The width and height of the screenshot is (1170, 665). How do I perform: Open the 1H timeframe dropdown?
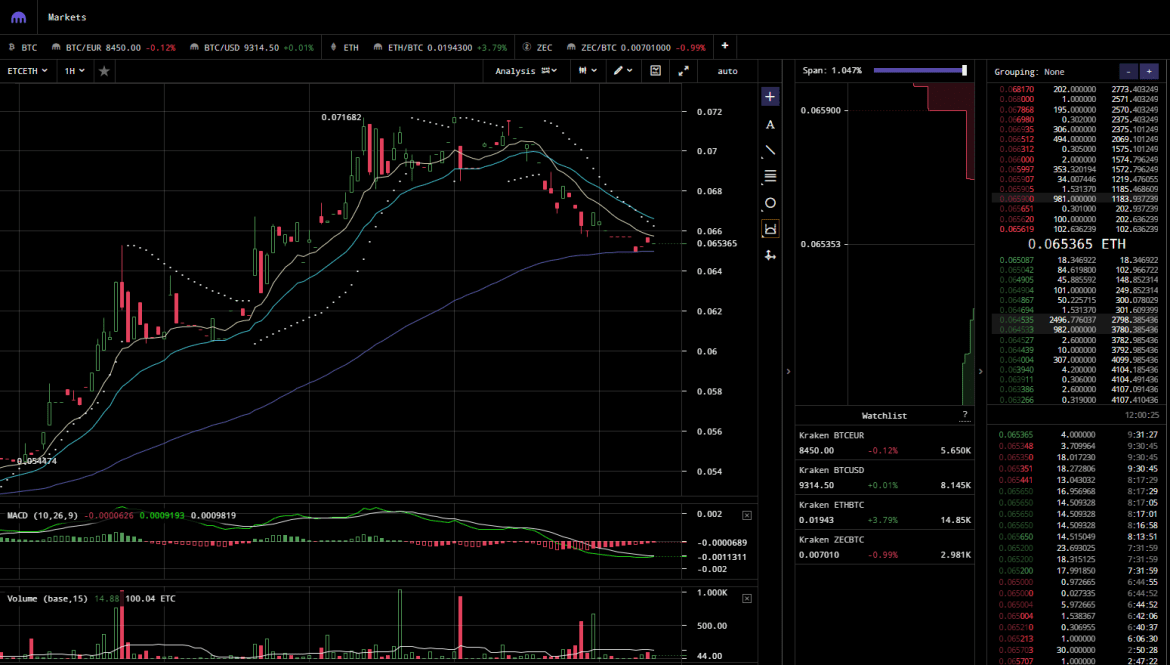74,71
